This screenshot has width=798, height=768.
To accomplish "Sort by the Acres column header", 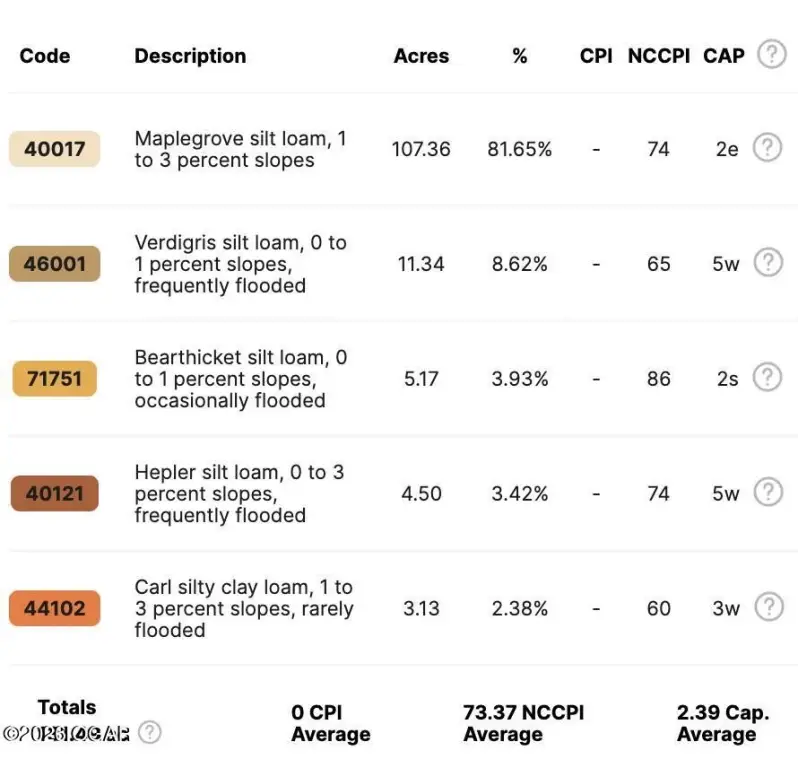I will [421, 56].
